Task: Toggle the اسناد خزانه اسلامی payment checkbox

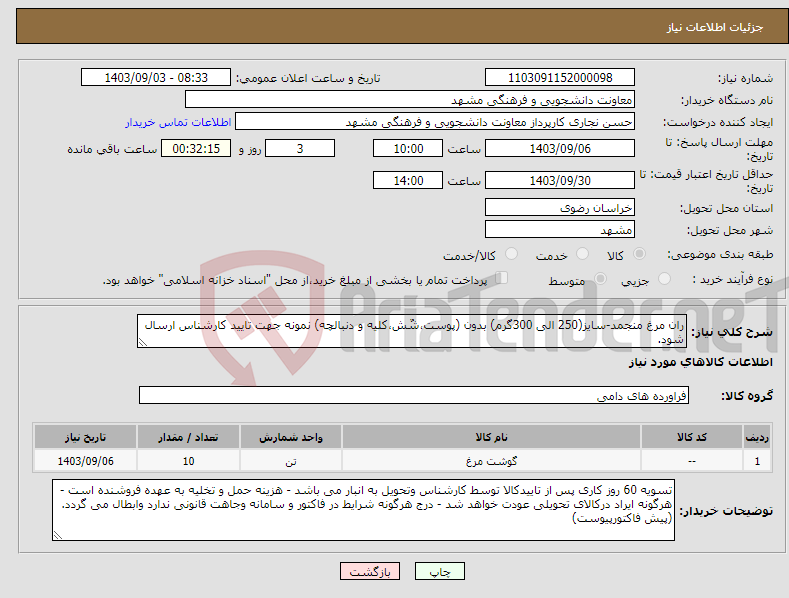Action: (x=502, y=278)
